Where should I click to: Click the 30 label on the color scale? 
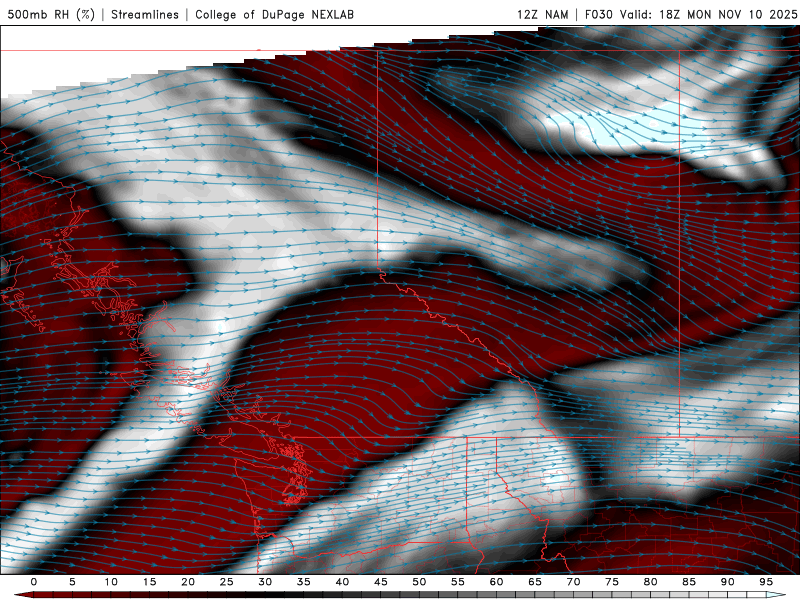click(265, 582)
